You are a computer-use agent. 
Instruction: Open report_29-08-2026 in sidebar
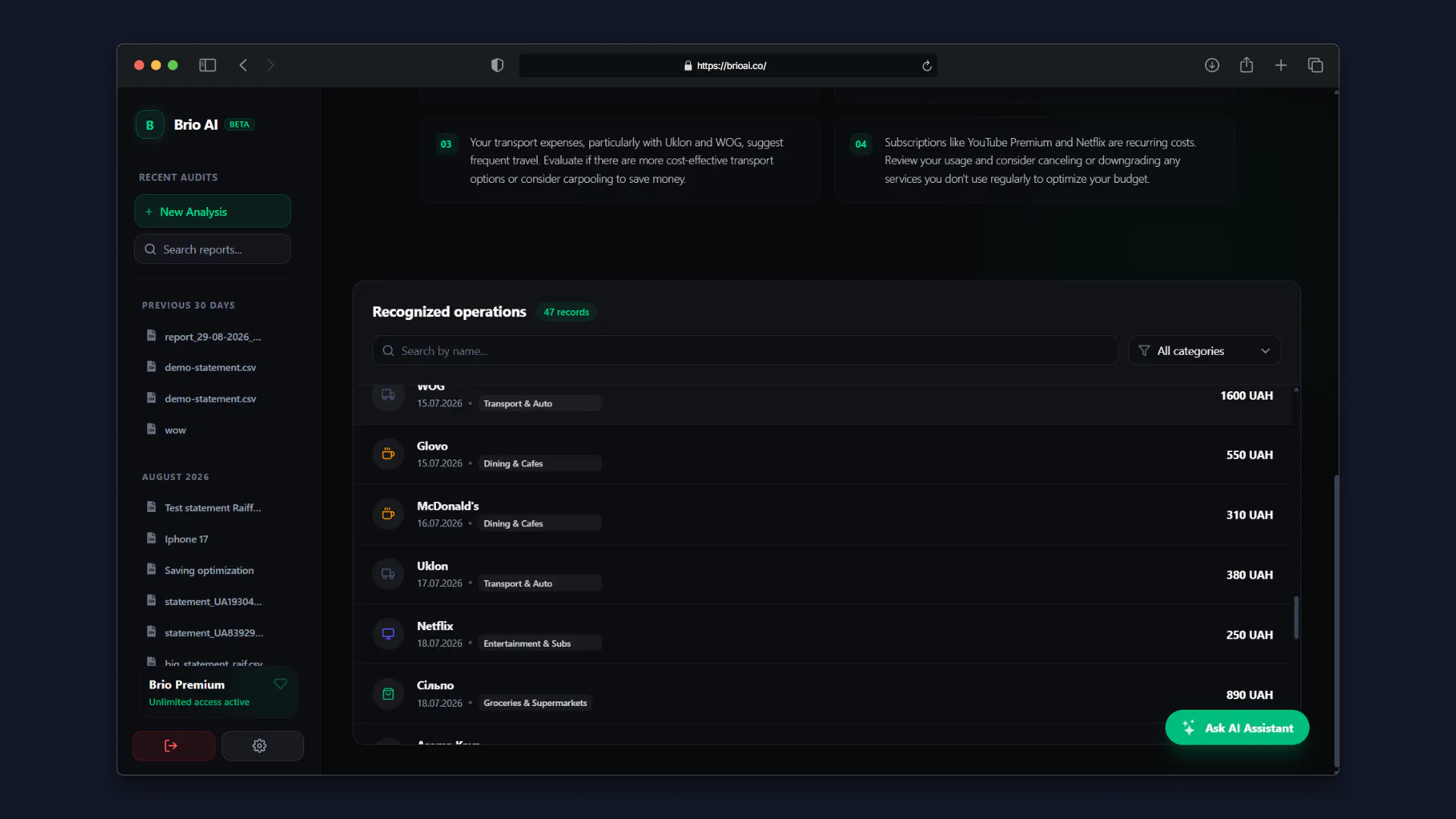[212, 337]
